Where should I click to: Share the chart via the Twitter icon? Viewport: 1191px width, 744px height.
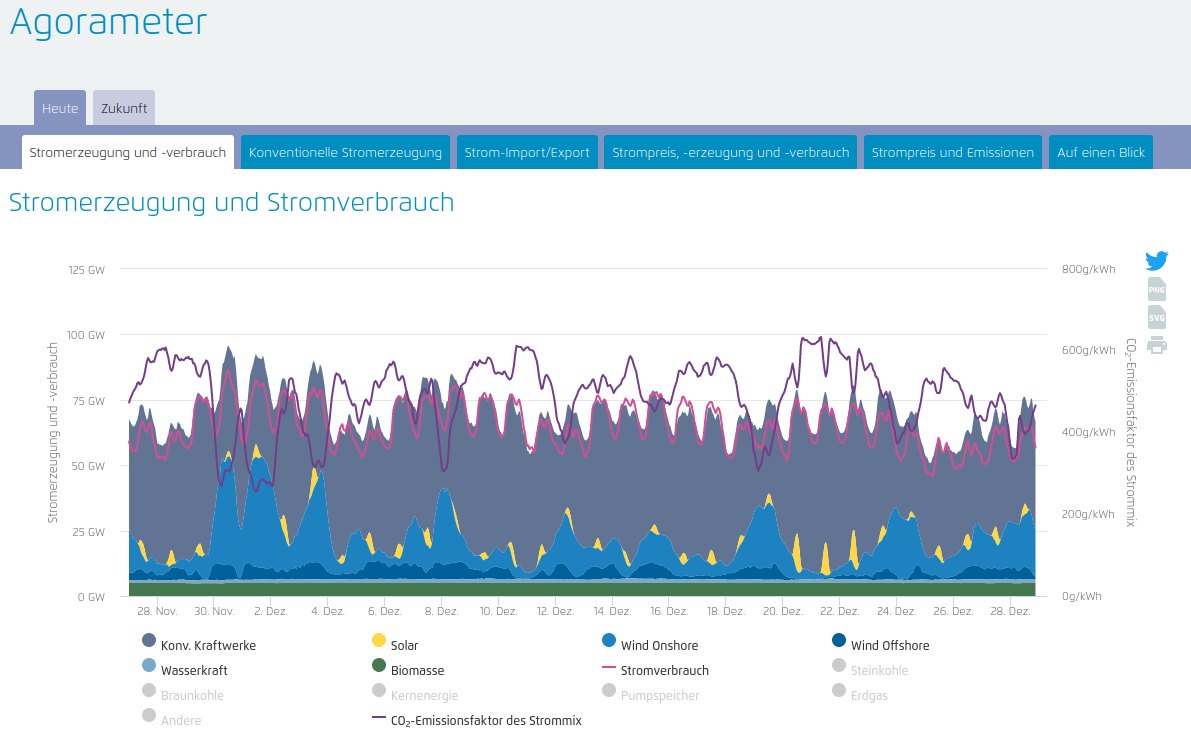[x=1157, y=260]
